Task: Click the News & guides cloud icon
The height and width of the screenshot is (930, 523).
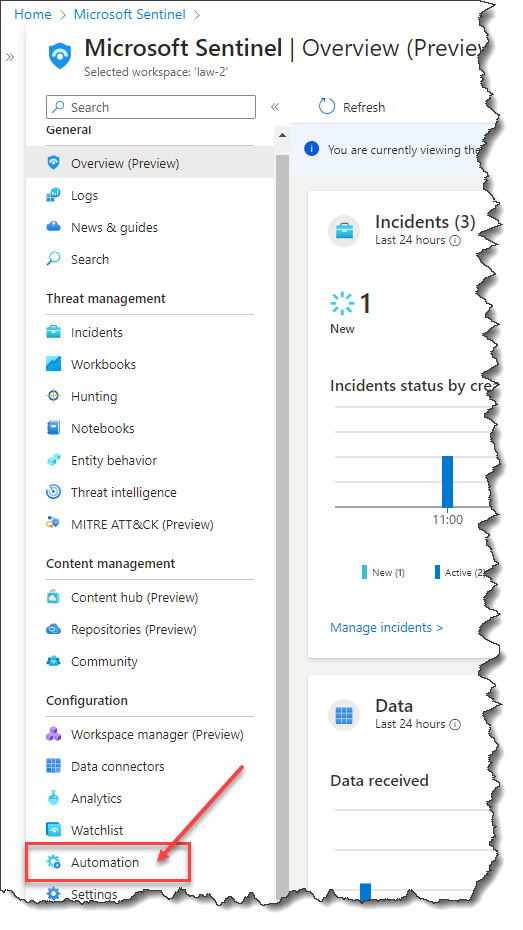Action: click(53, 227)
